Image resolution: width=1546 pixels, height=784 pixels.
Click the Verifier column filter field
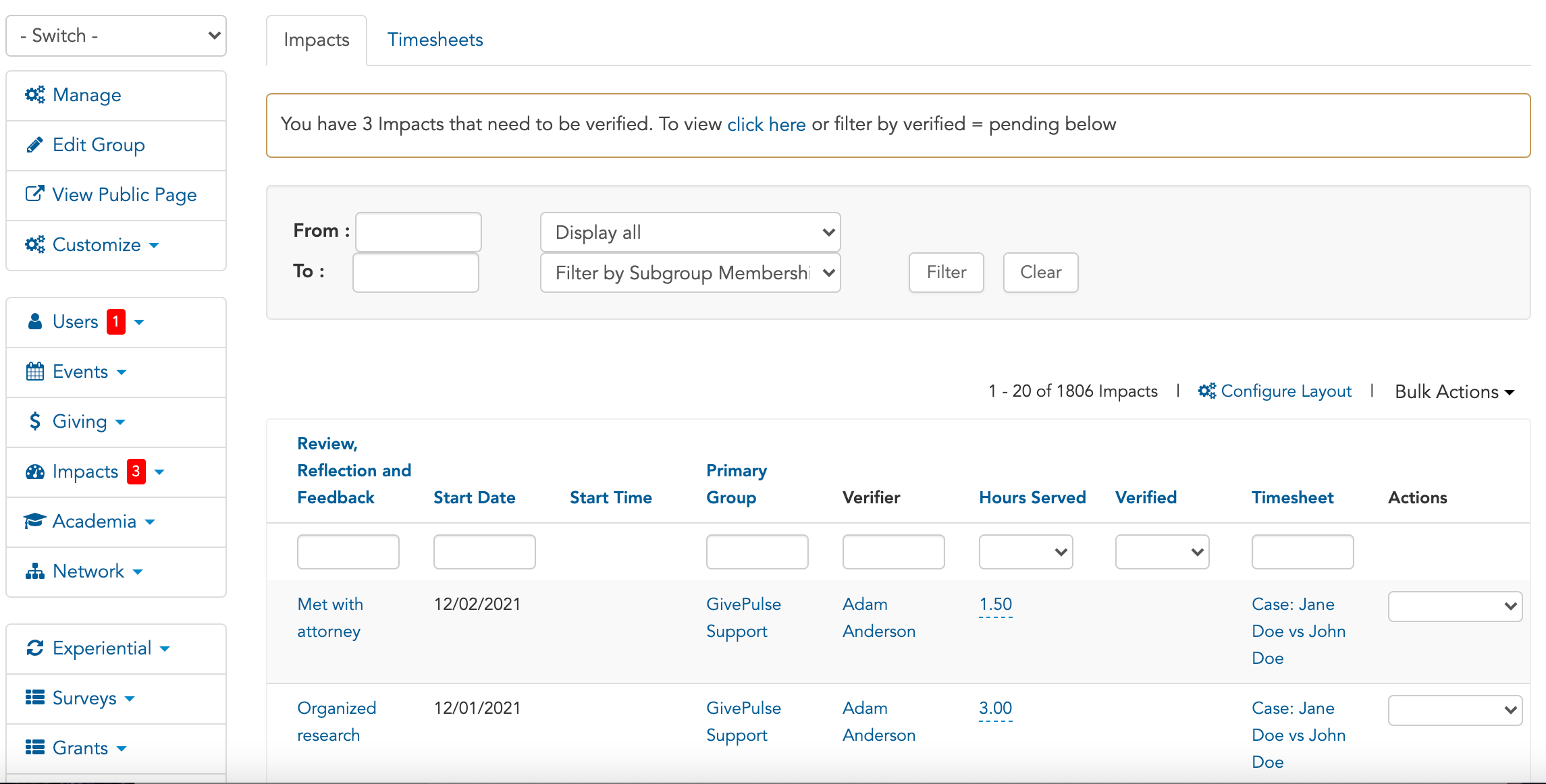tap(894, 552)
